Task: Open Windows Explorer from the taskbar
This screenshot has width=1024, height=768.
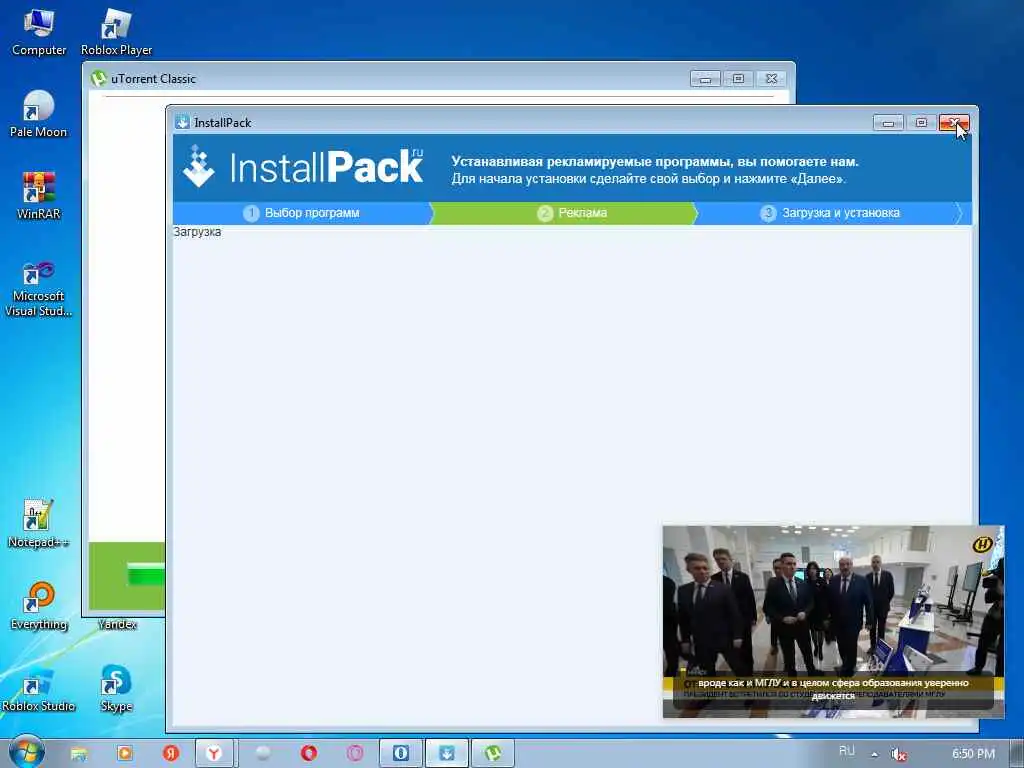Action: click(x=79, y=754)
